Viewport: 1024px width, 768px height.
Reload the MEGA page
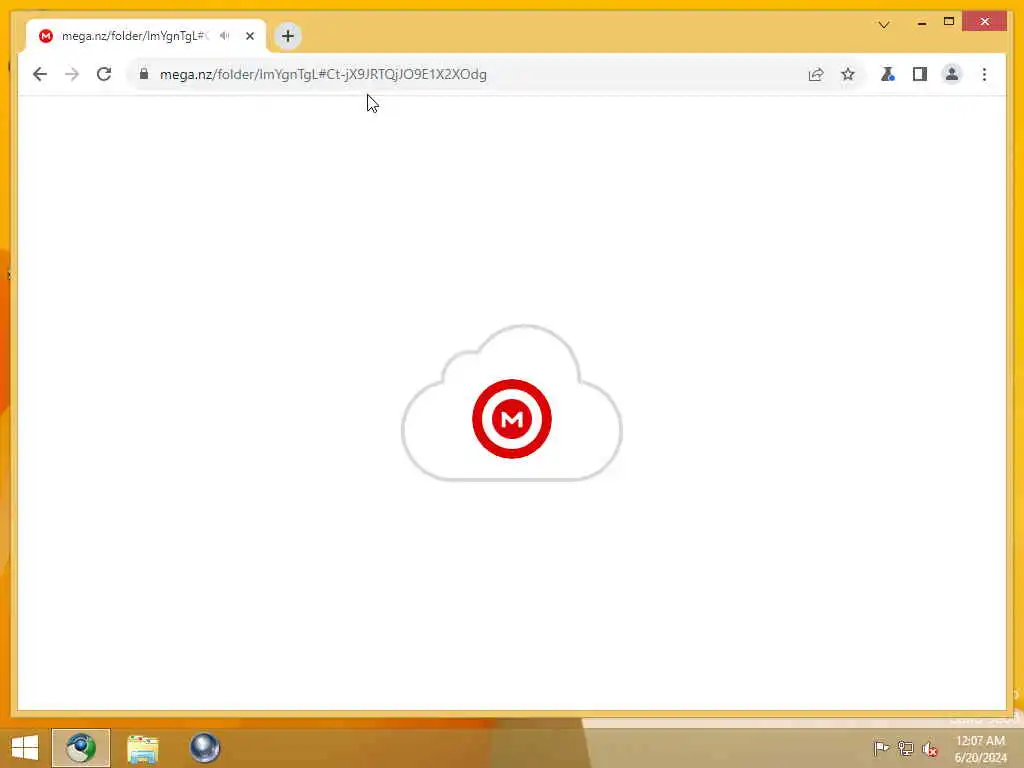coord(104,74)
